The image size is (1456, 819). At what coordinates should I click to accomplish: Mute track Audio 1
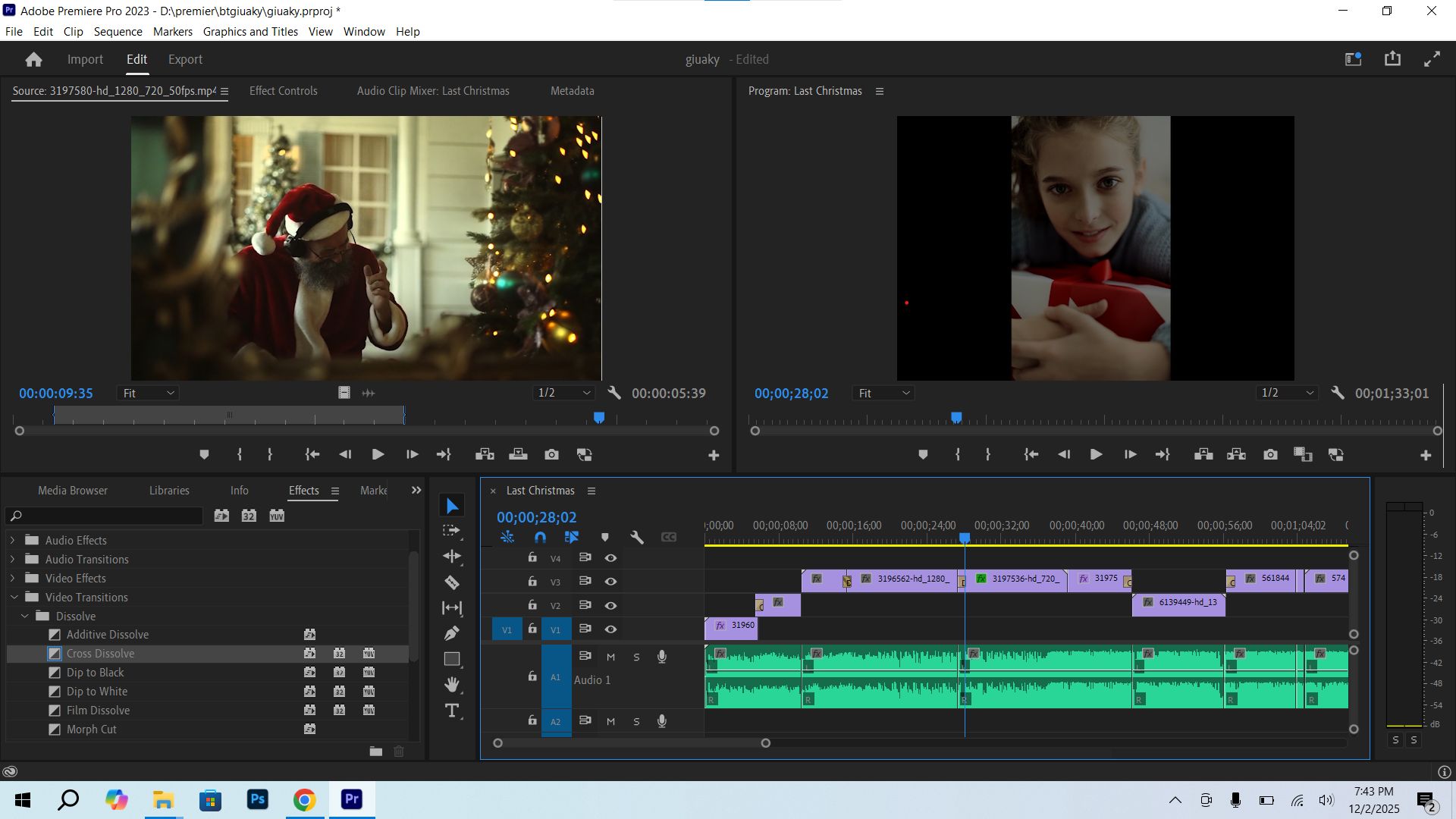click(610, 657)
